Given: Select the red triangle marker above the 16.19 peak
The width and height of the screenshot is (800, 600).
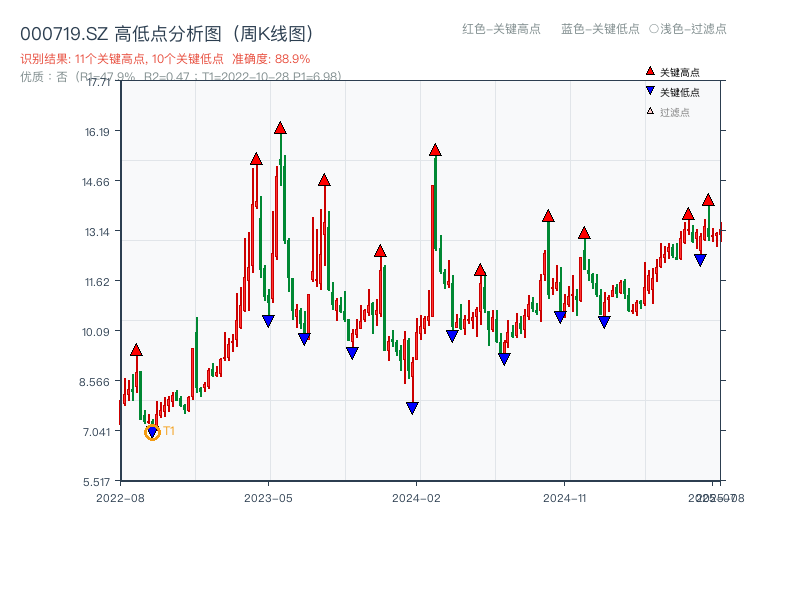Looking at the screenshot, I should coord(281,127).
